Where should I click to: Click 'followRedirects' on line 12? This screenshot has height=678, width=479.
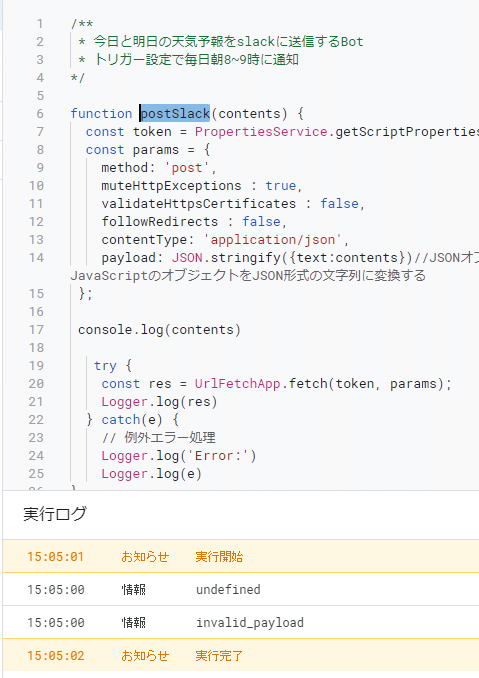(160, 222)
